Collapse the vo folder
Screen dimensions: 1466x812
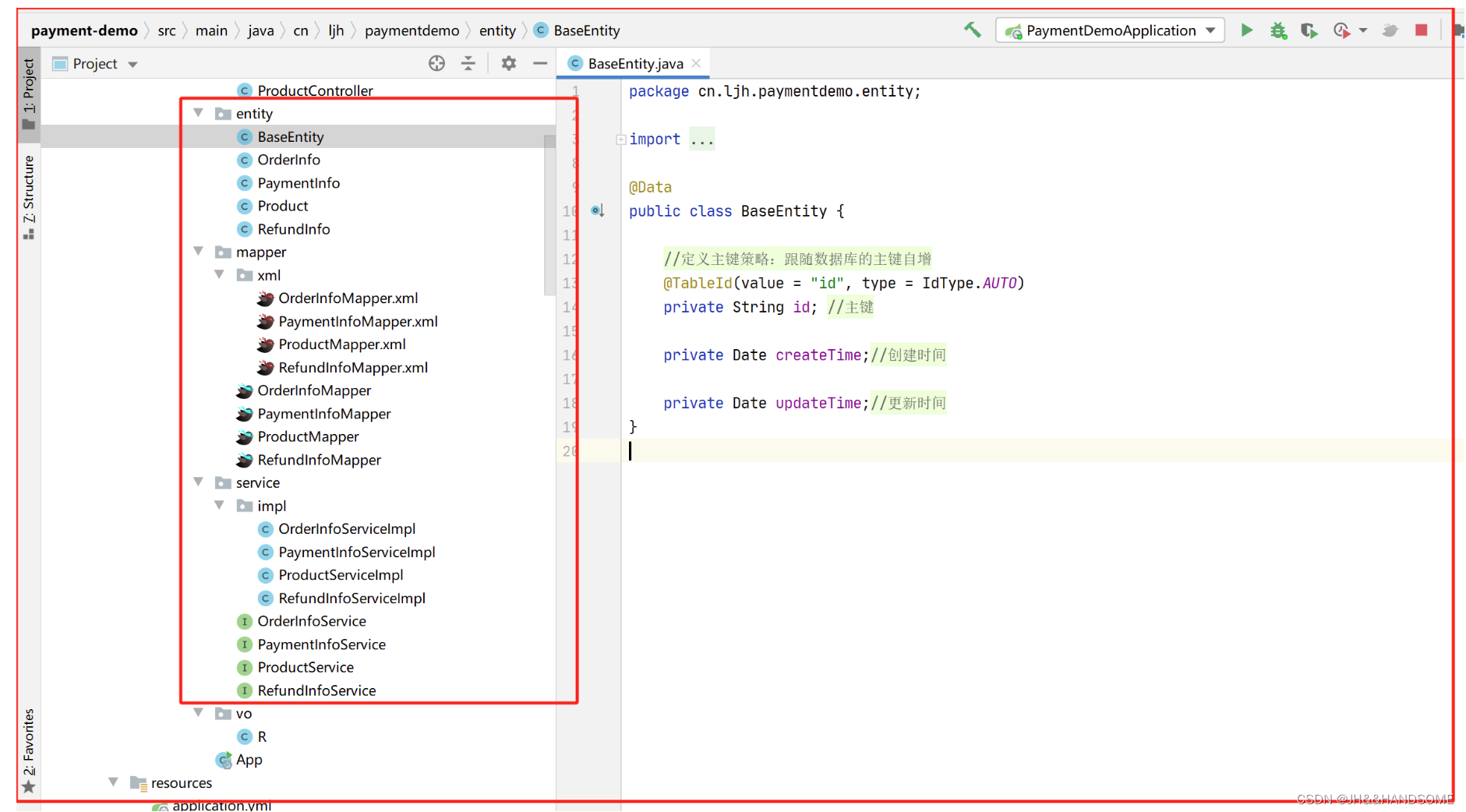[x=199, y=712]
